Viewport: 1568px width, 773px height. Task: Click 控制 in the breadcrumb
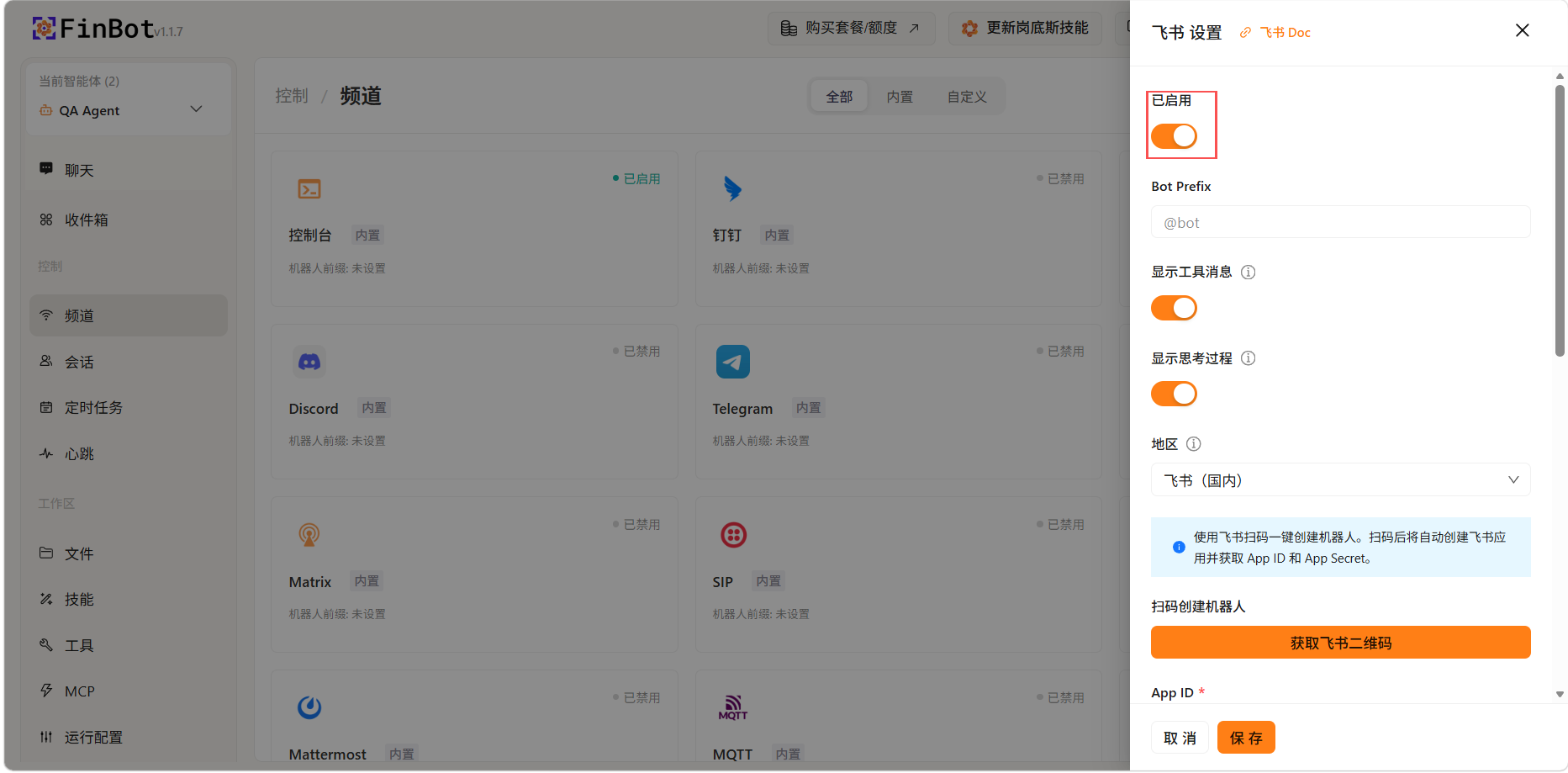click(292, 96)
